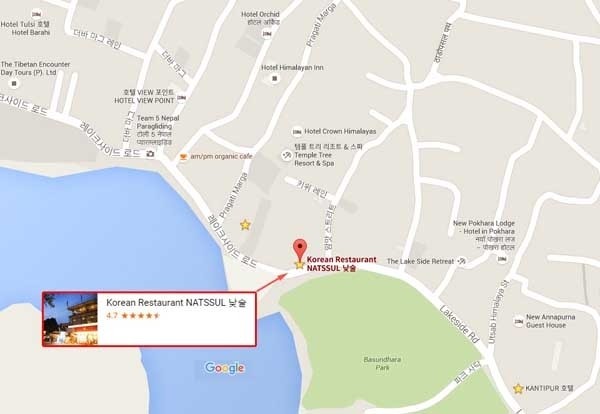Click the Hotel Orchid lodging icon

(x=267, y=34)
